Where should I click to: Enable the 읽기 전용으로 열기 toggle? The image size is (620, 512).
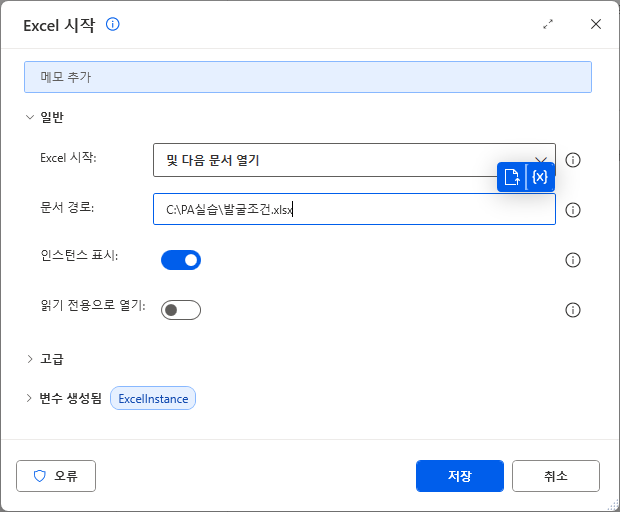coord(181,310)
